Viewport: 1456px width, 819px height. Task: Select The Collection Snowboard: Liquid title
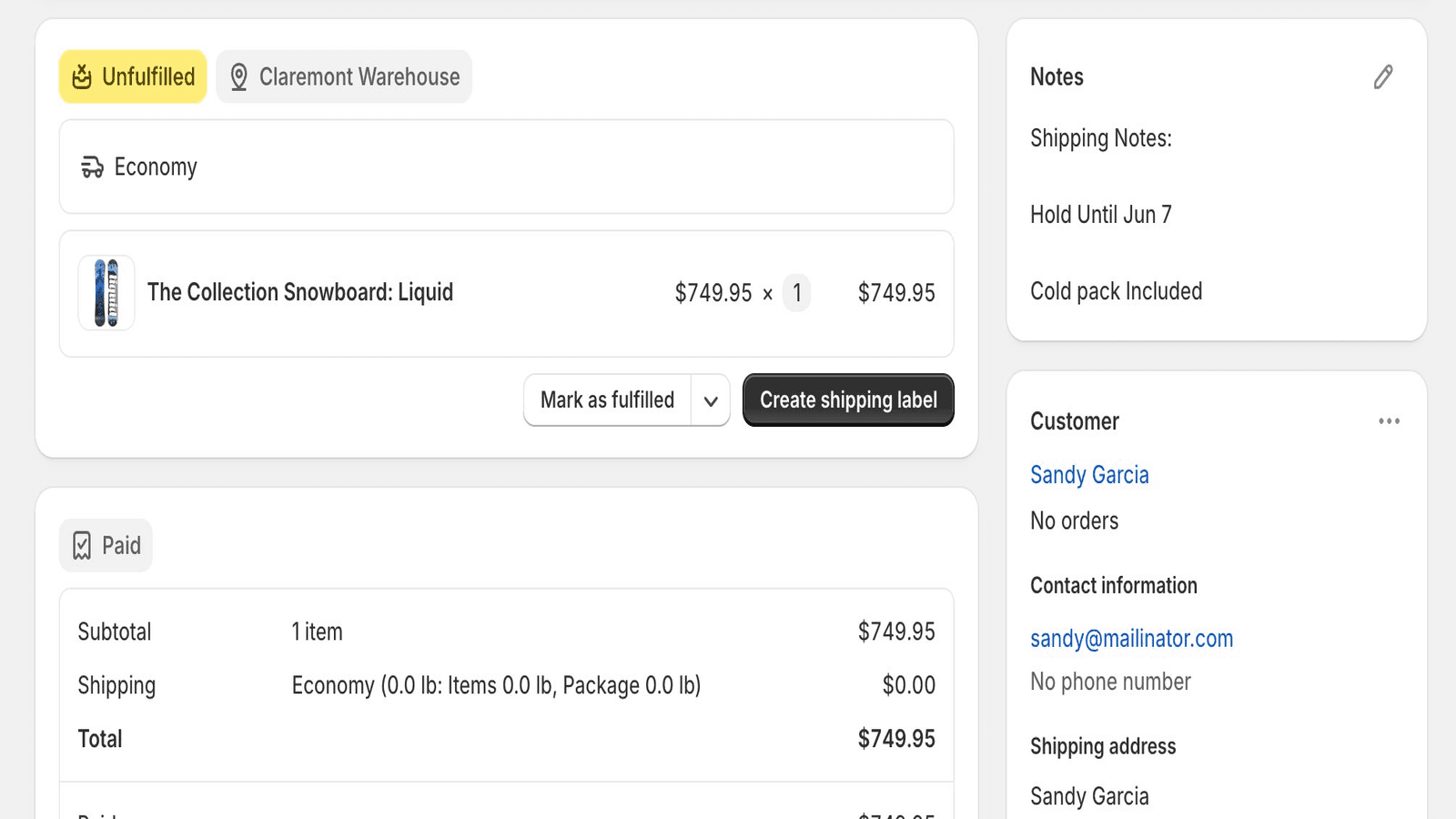point(300,292)
